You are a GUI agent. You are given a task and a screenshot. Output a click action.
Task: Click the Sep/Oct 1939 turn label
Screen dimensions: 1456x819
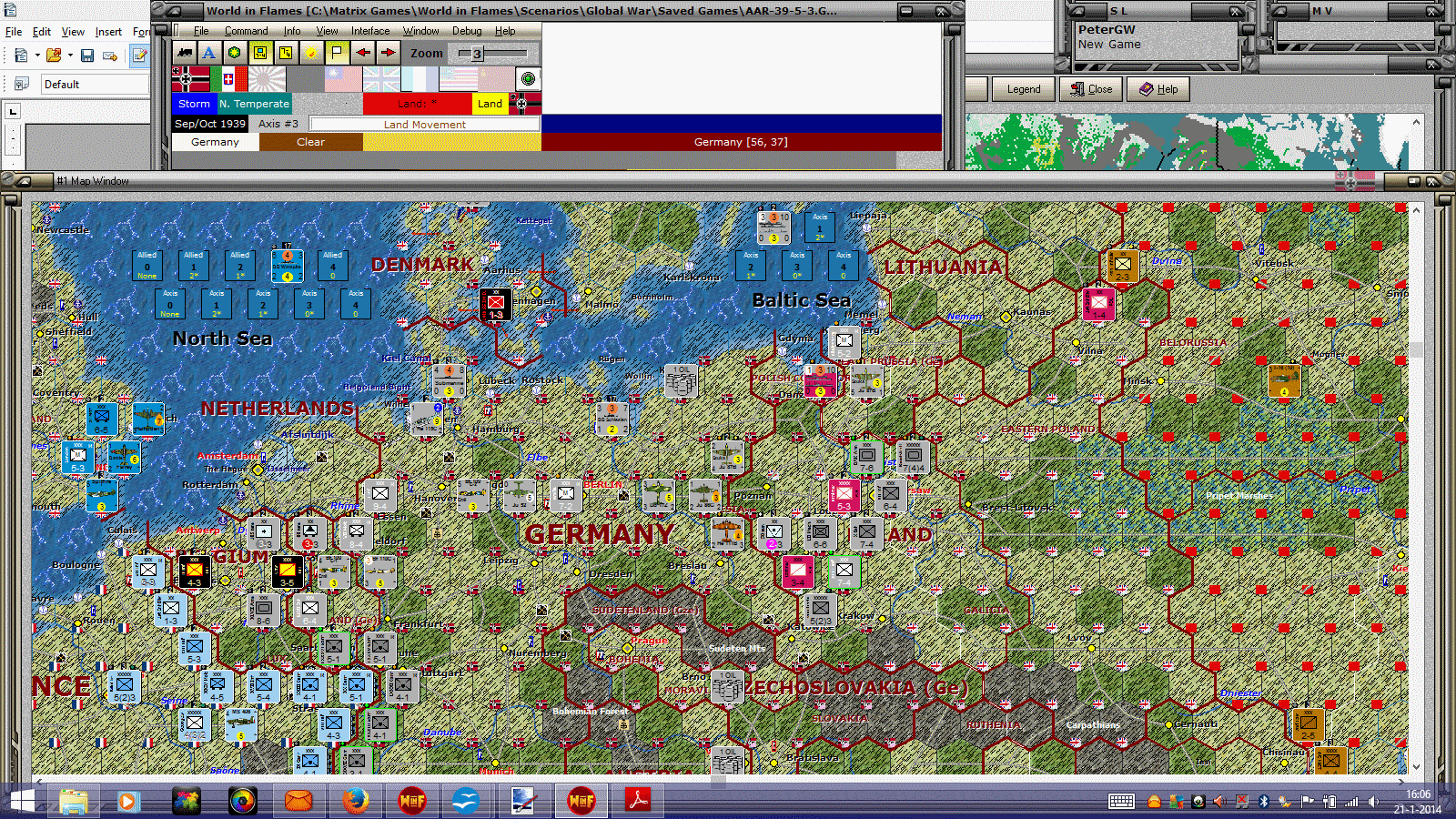click(210, 124)
